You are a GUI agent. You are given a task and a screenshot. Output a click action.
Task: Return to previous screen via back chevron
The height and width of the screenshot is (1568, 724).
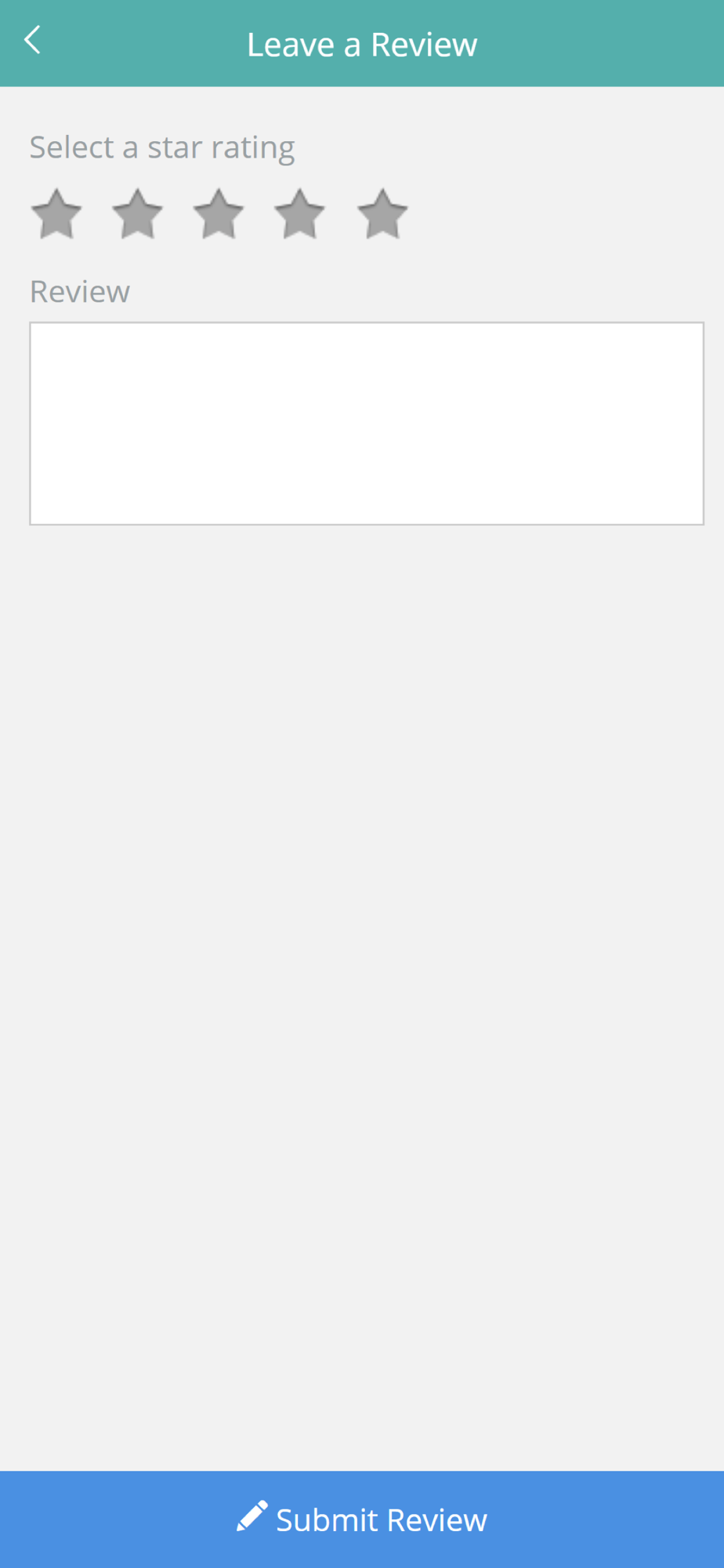pyautogui.click(x=32, y=40)
